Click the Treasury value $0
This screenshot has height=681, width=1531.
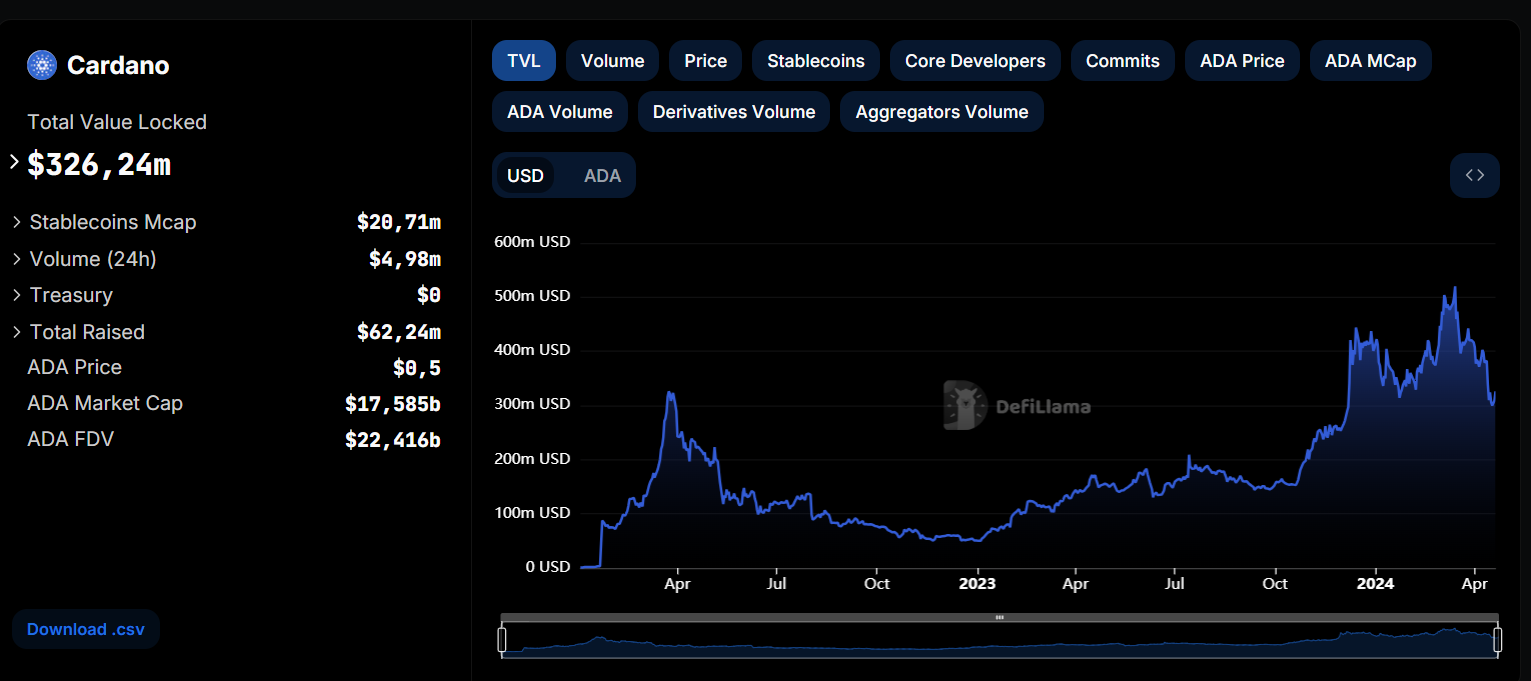429,295
